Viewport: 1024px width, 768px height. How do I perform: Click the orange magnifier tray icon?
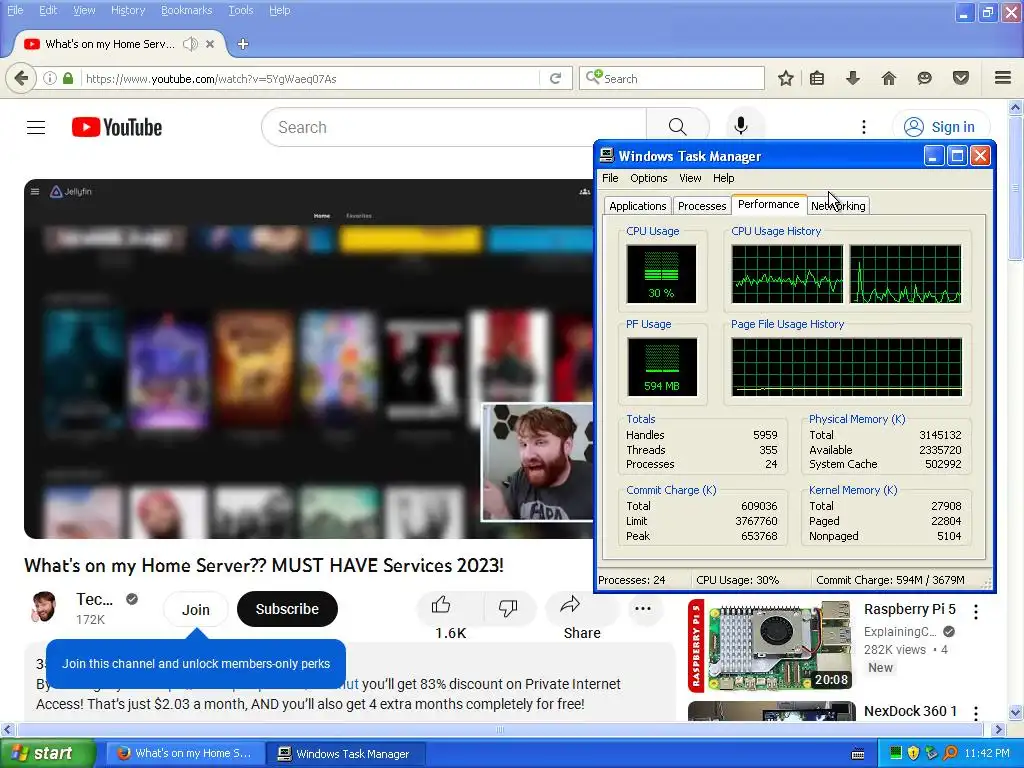click(950, 753)
